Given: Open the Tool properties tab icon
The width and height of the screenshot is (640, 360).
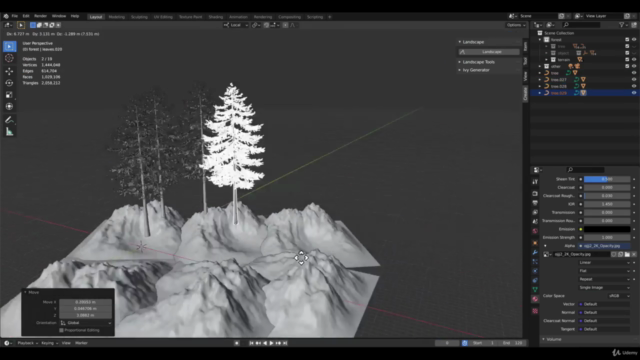Looking at the screenshot, I should click(x=535, y=182).
